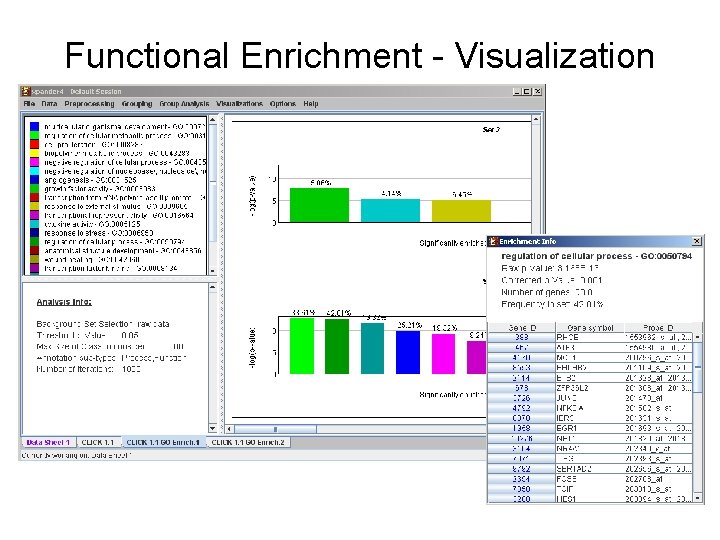Open the gene ID link for ZFP36L2
Image resolution: width=720 pixels, height=540 pixels.
(521, 388)
